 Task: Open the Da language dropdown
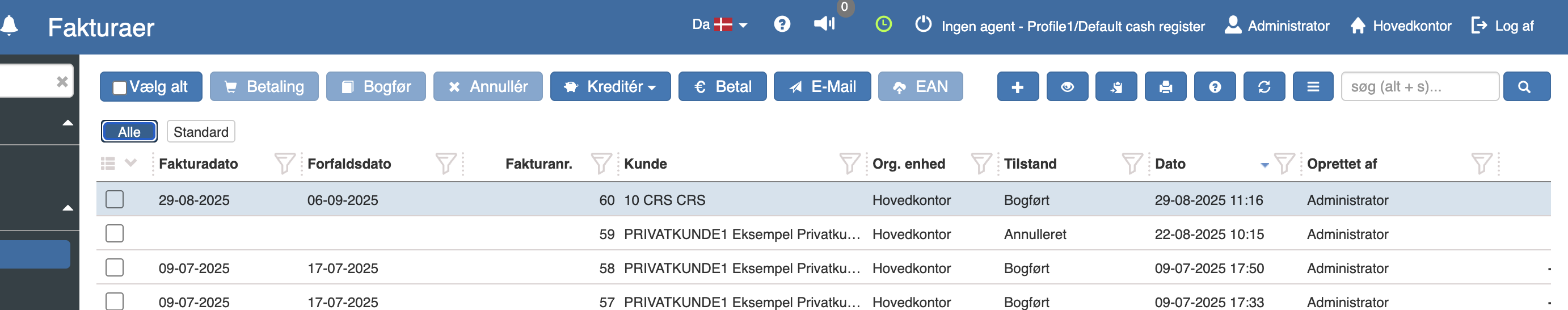coord(719,25)
